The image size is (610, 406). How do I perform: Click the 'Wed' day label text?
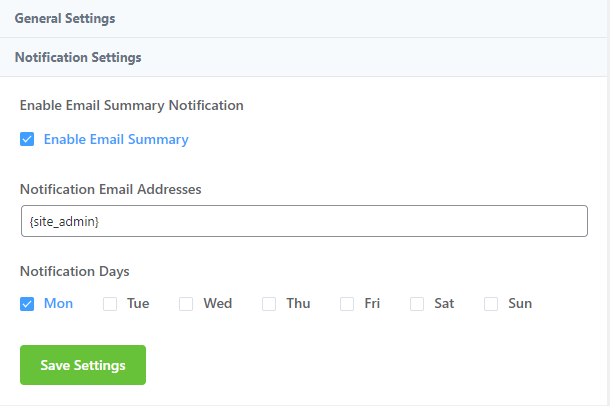[x=217, y=304]
